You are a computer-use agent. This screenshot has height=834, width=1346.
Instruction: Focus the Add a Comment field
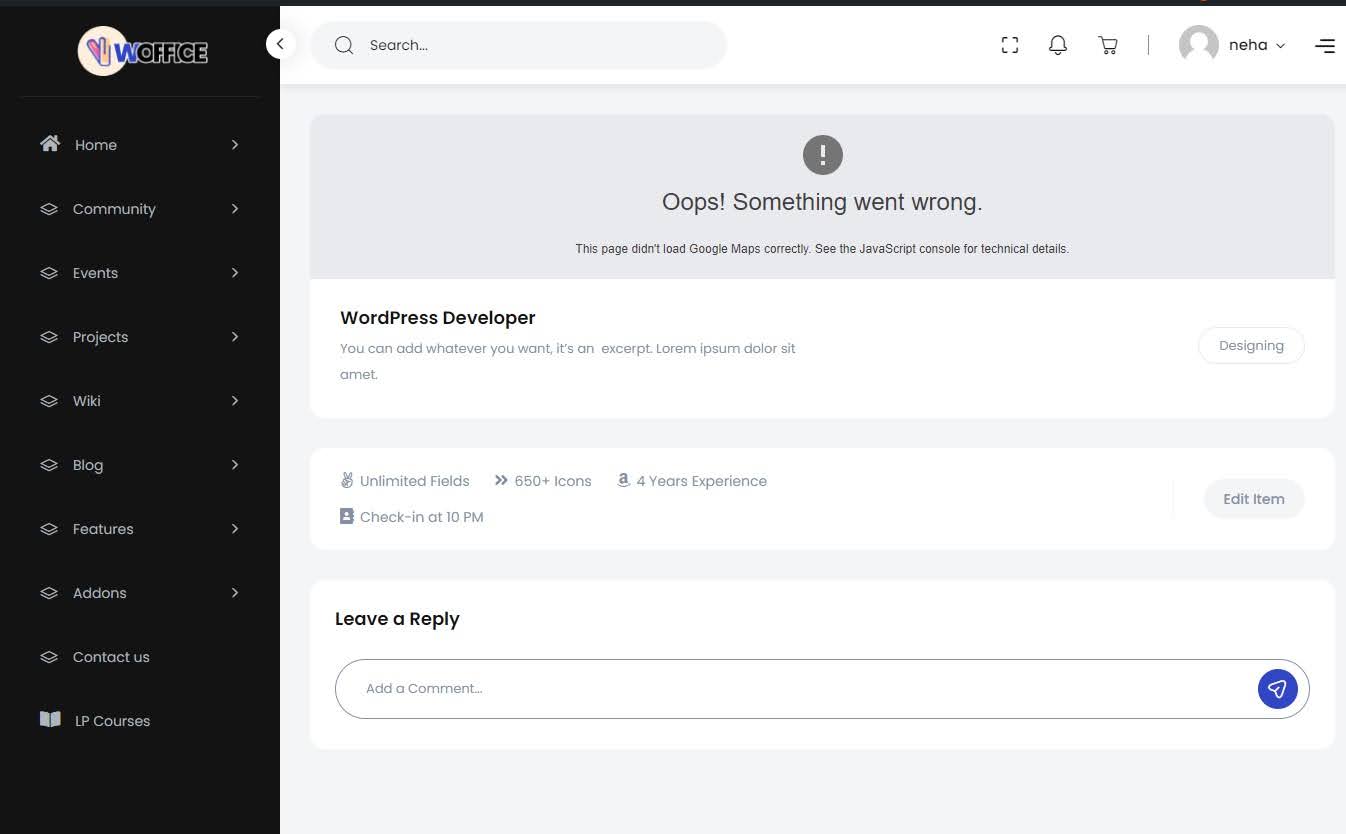(790, 689)
